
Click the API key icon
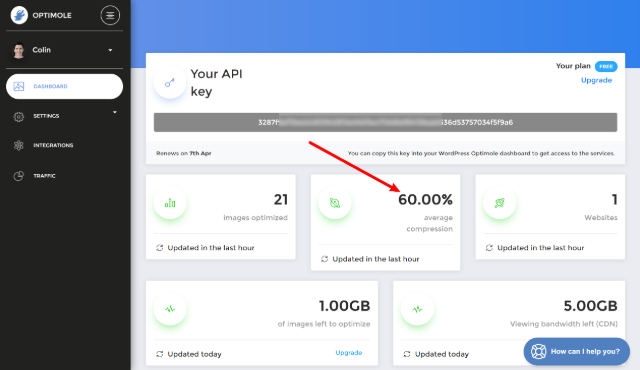click(x=170, y=83)
